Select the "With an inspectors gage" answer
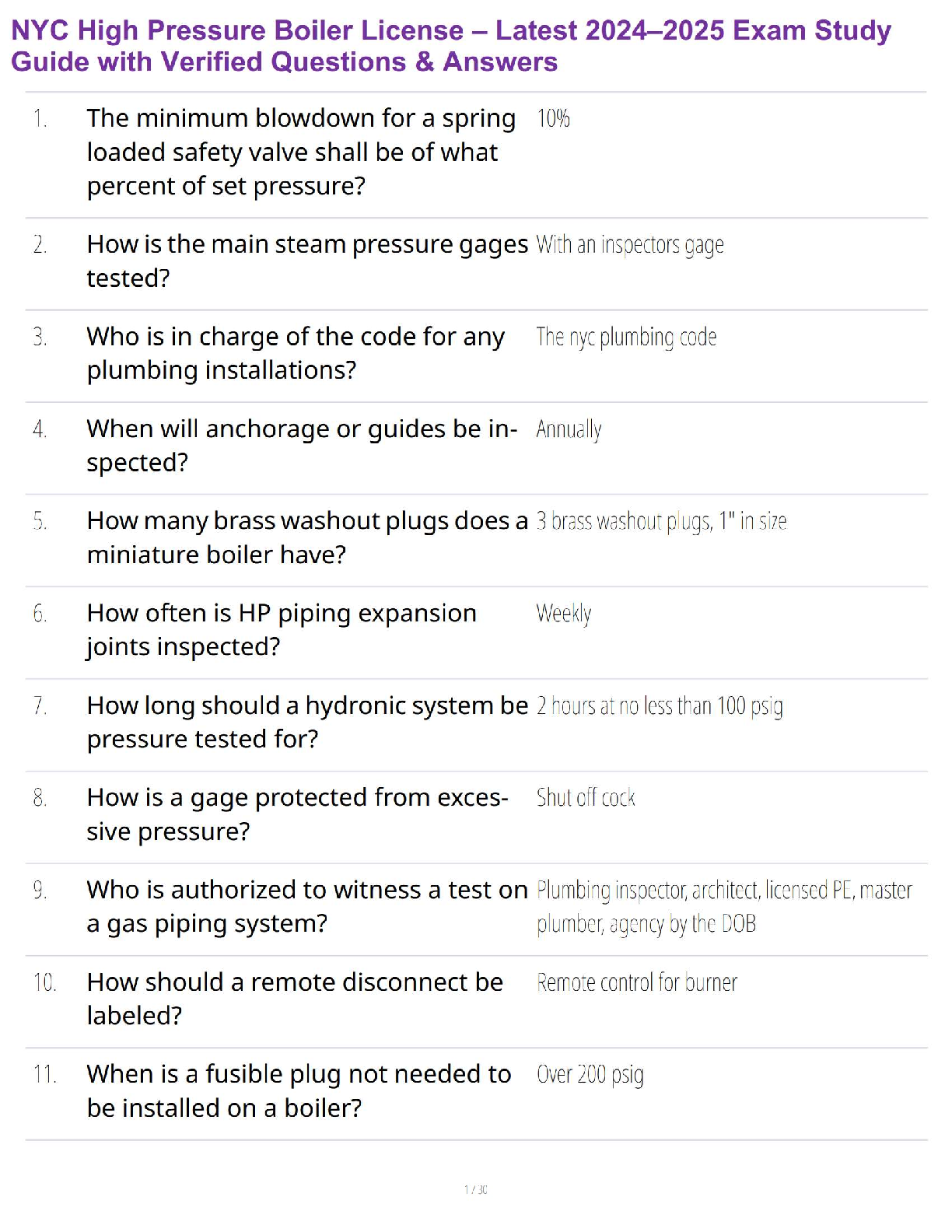This screenshot has width=952, height=1232. (629, 245)
